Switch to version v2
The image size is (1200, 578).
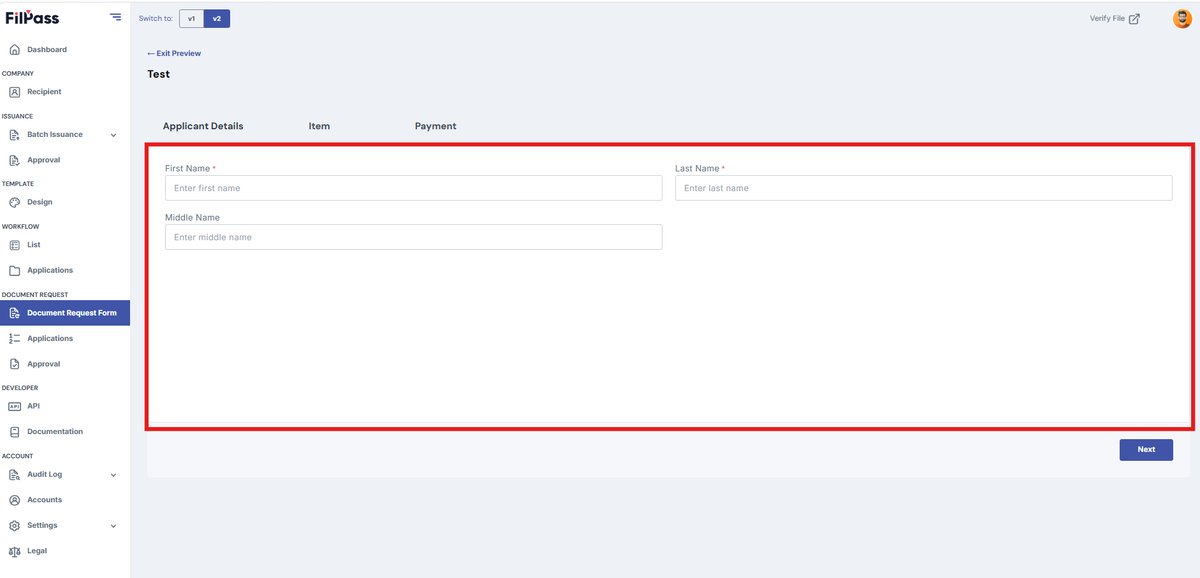(217, 19)
